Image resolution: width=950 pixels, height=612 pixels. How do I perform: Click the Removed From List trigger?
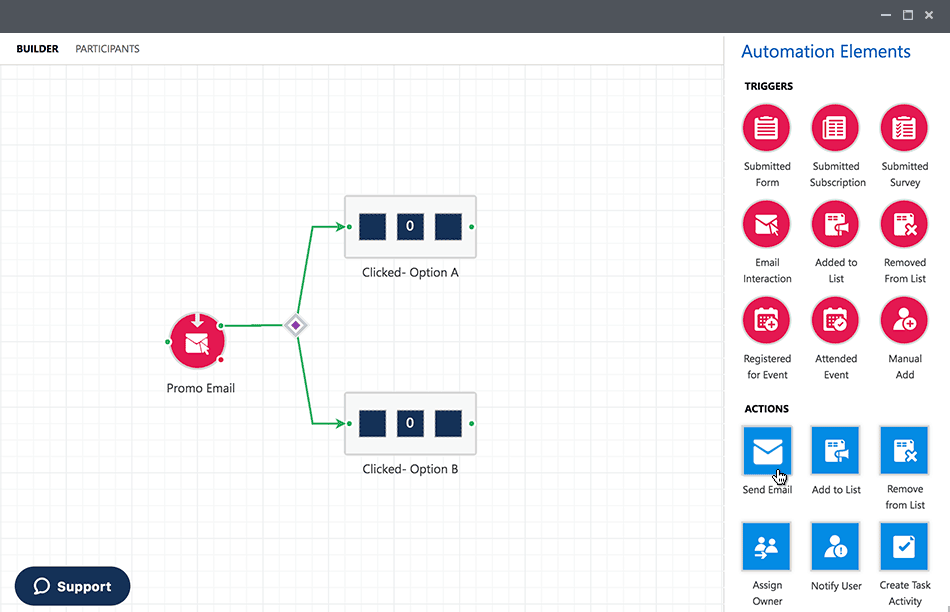point(904,225)
